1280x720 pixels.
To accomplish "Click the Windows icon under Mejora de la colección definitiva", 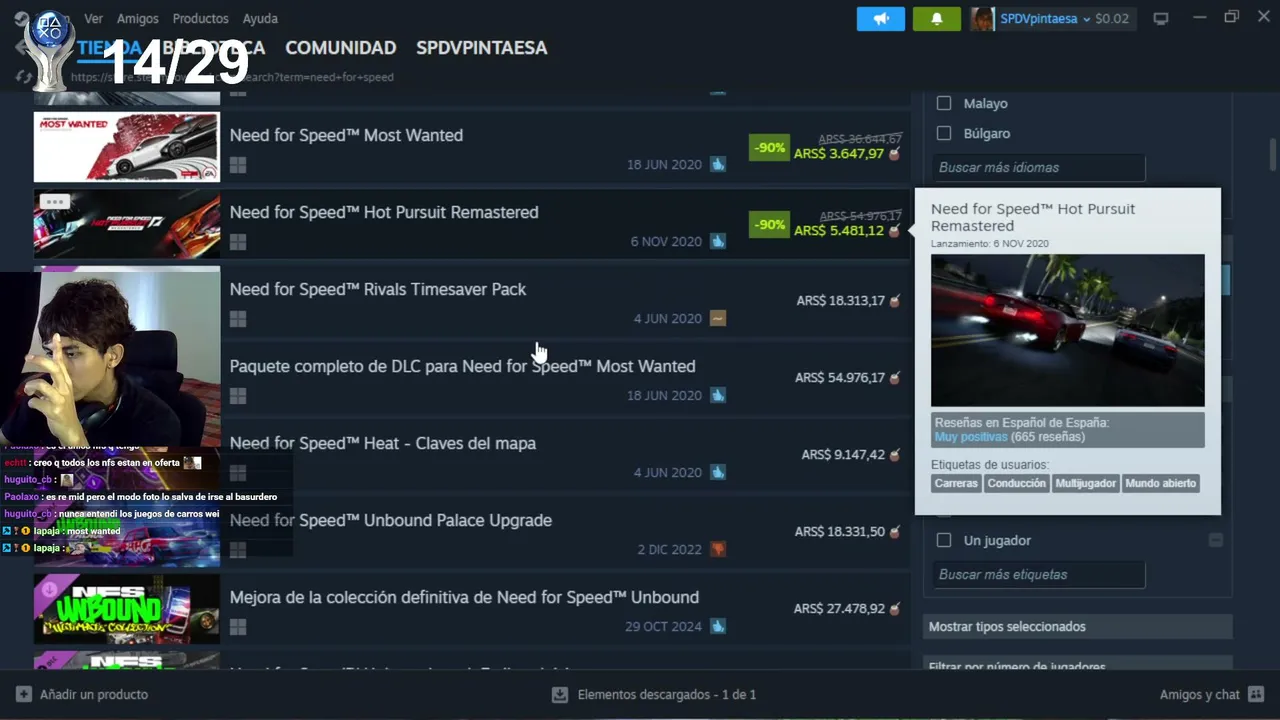I will tap(238, 627).
